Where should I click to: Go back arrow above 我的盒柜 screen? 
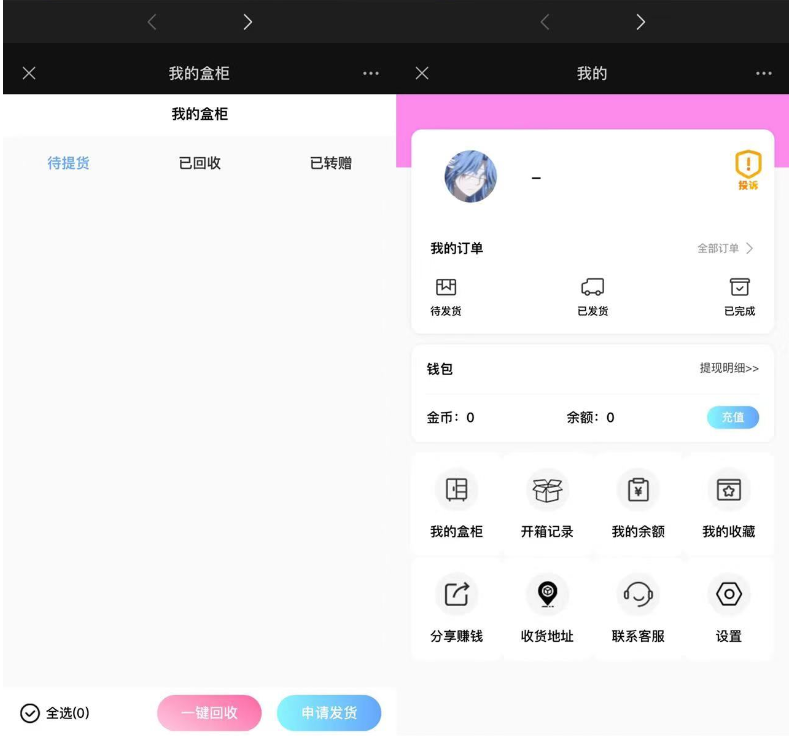[152, 22]
